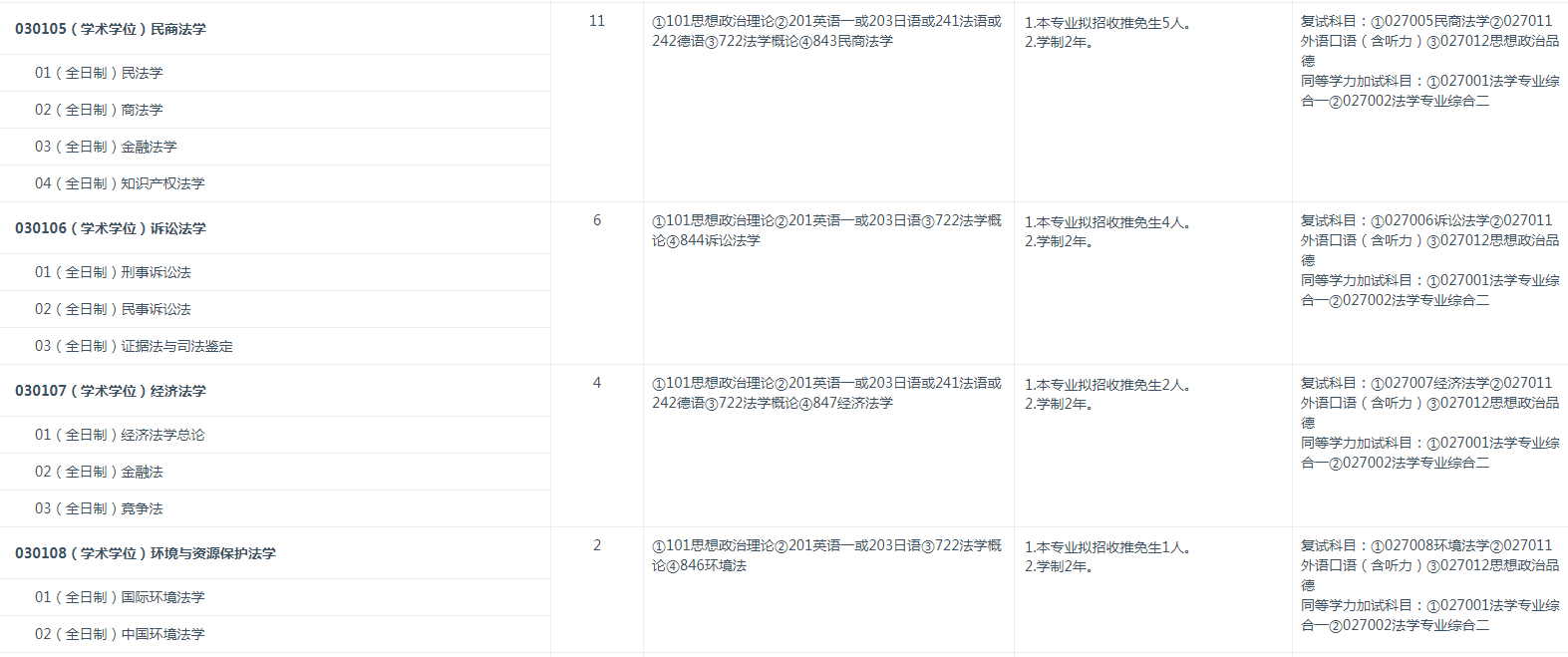Click exam subjects text containing 847经济法学
Viewport: 1568px width, 657px height.
[826, 393]
